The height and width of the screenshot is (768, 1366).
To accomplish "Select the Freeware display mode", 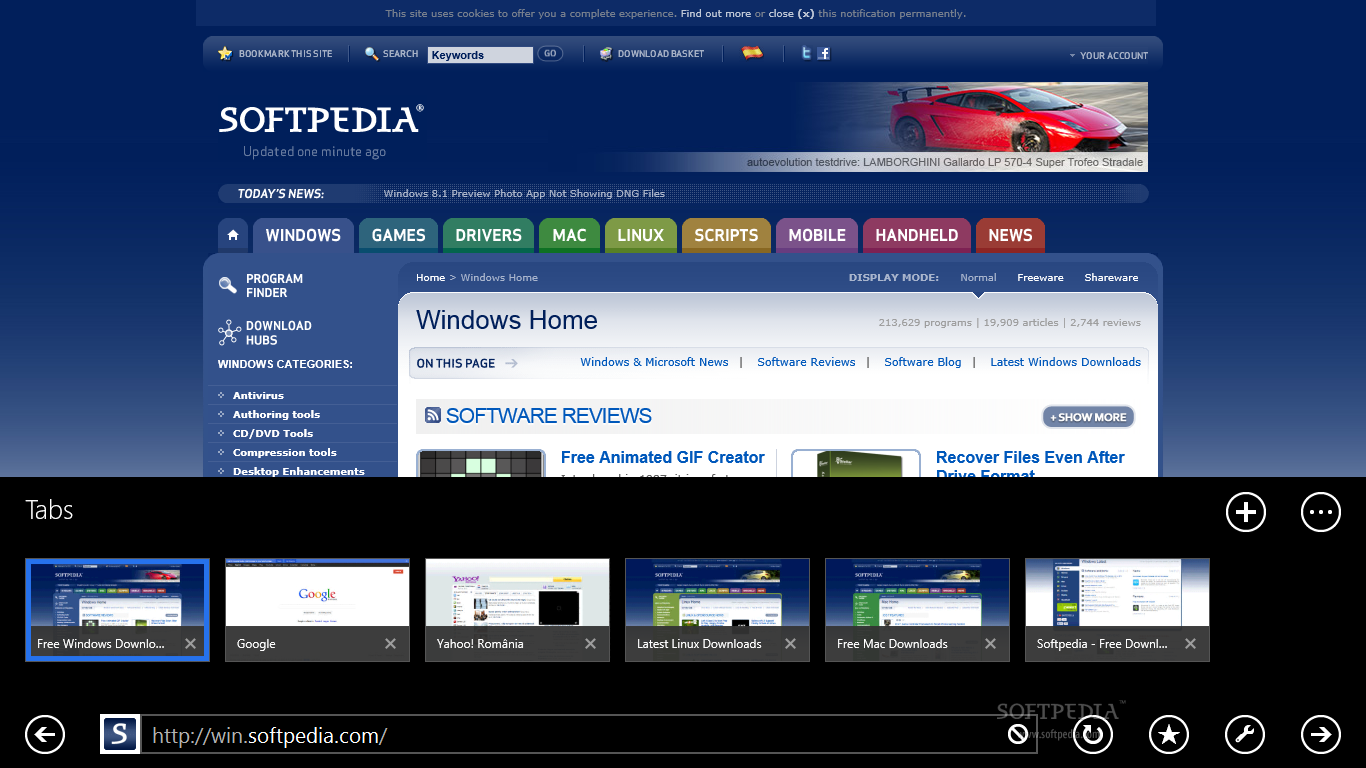I will [1040, 277].
